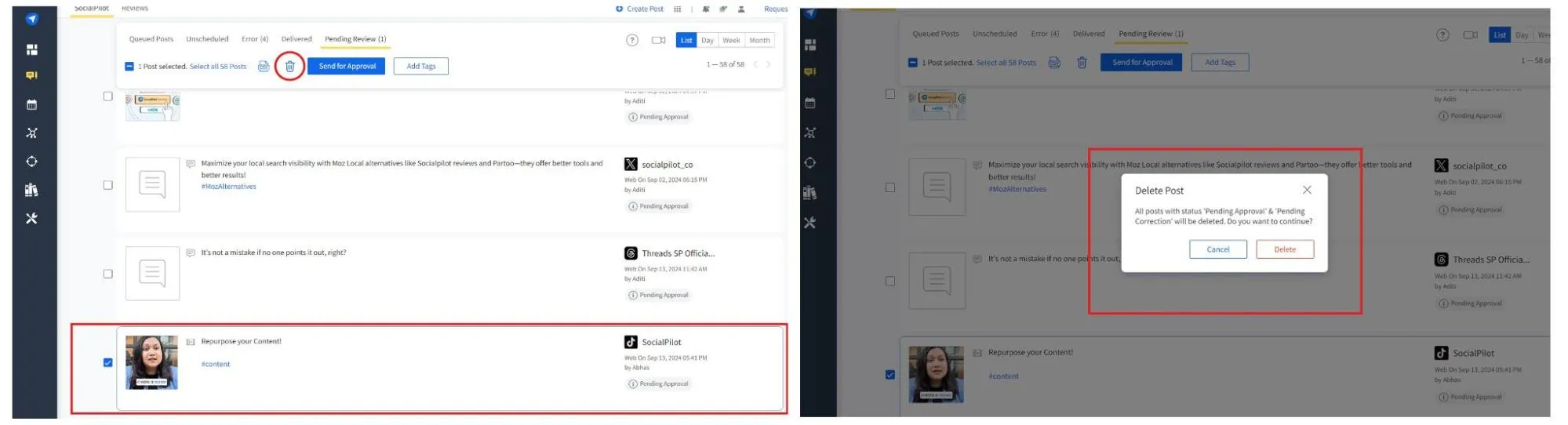Open the help question-mark icon in left screenshot
1568x425 pixels.
pos(632,40)
